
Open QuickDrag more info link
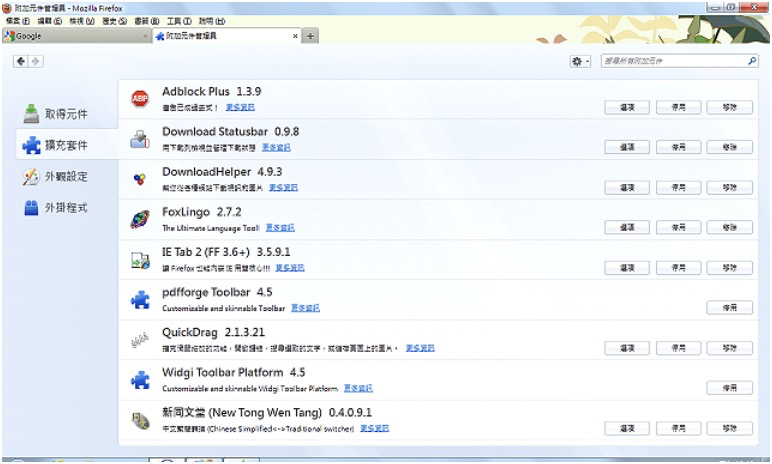420,348
